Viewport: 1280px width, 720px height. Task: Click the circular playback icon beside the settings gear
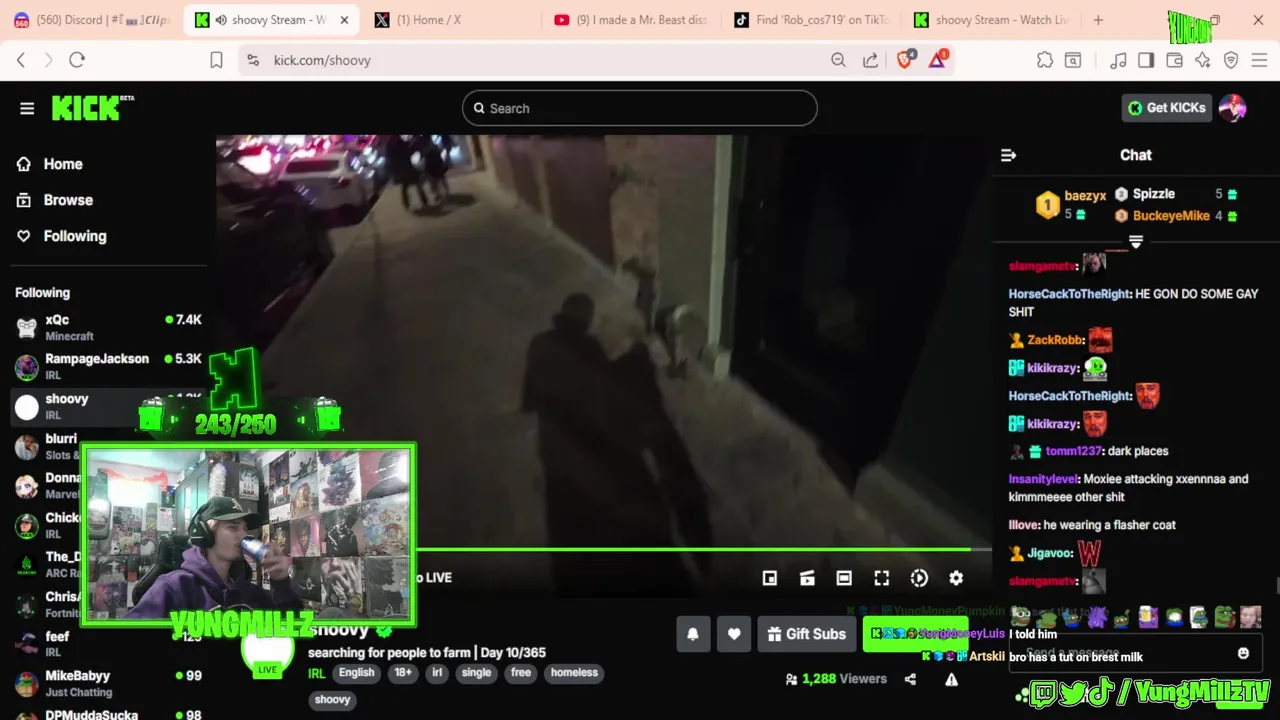click(919, 578)
